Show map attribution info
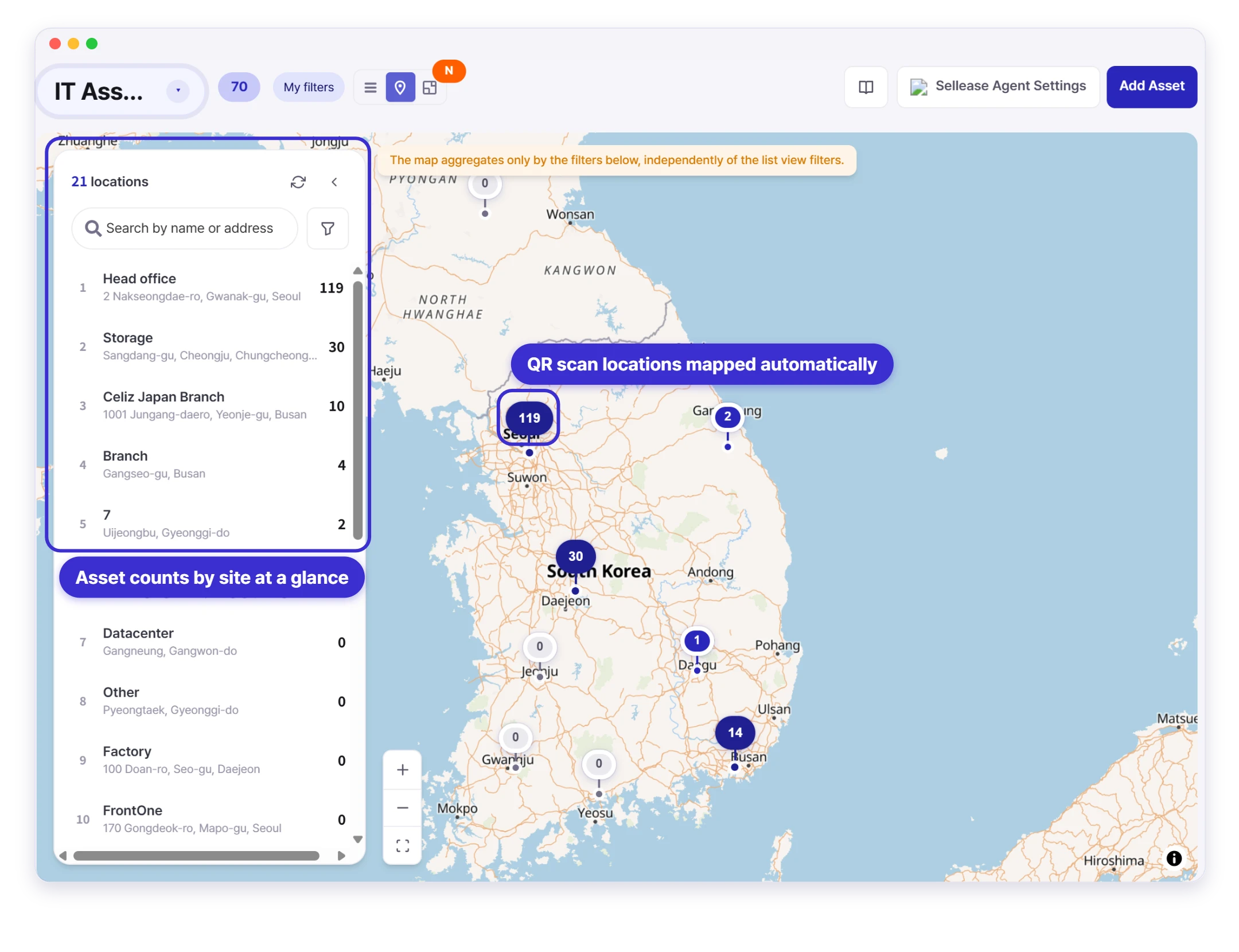Image resolution: width=1239 pixels, height=952 pixels. pos(1174,858)
